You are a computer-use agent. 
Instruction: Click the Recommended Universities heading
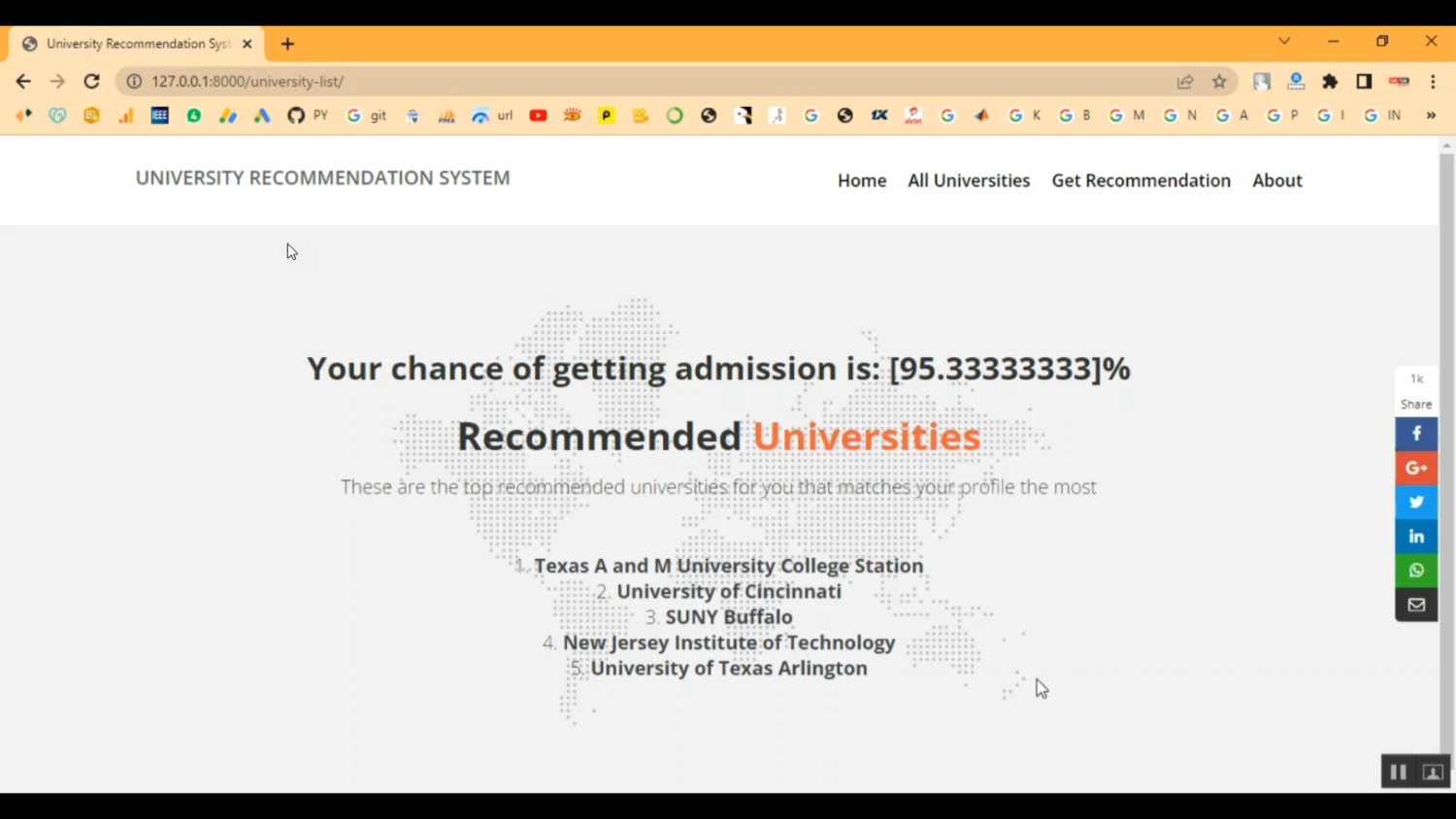coord(718,437)
